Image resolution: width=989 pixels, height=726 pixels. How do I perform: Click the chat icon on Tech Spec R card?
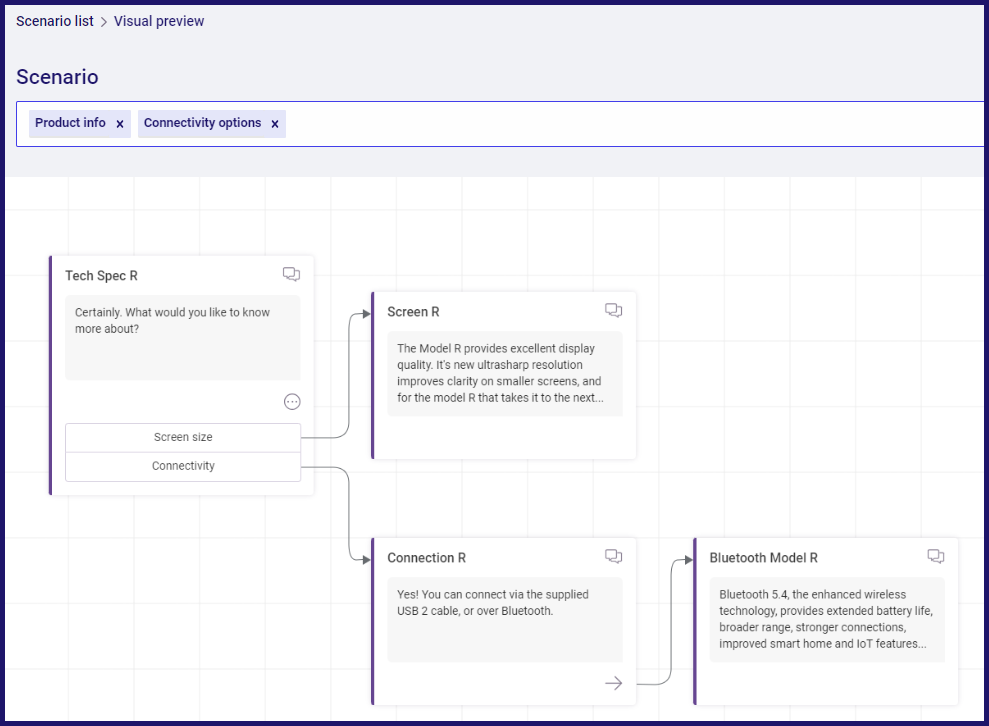291,274
